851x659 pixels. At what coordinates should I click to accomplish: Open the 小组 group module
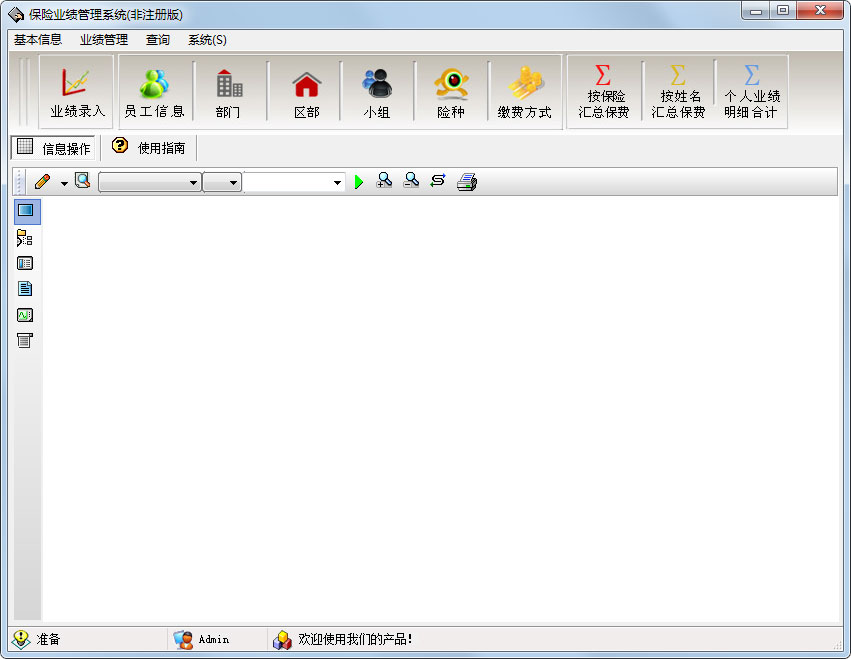[x=377, y=92]
